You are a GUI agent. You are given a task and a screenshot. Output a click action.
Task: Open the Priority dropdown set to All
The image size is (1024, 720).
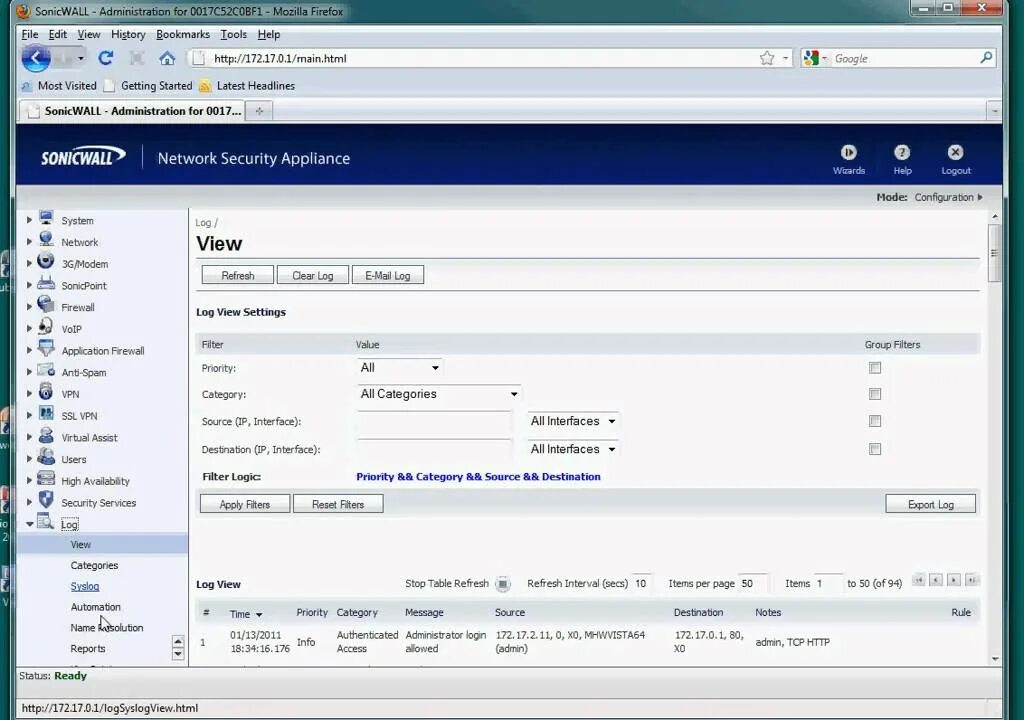coord(399,368)
